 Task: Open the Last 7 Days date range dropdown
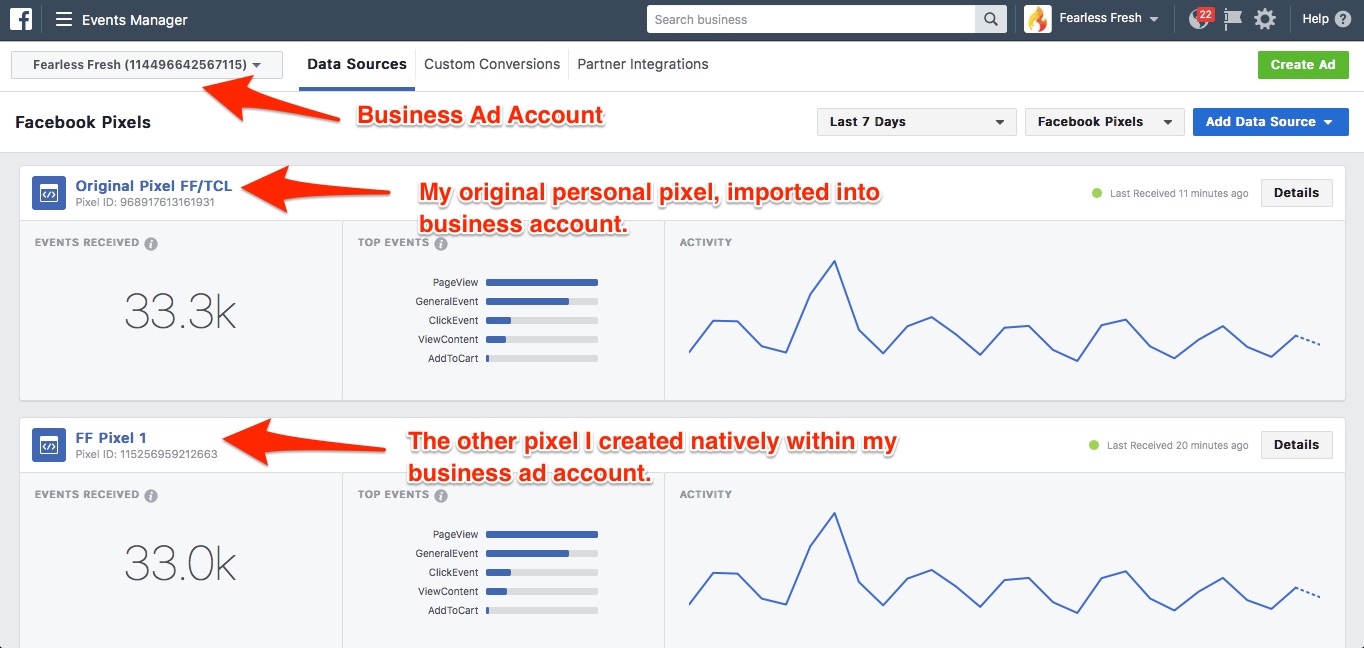coord(917,122)
